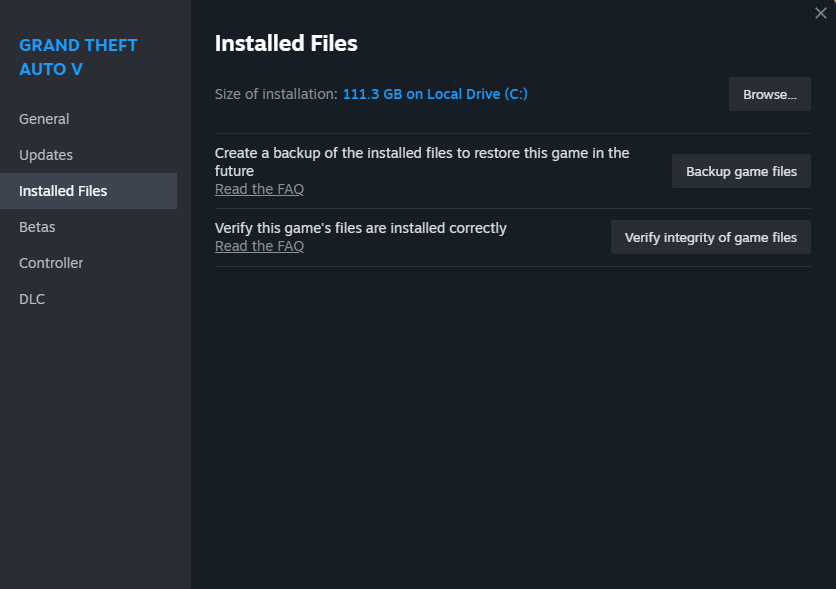Image resolution: width=836 pixels, height=589 pixels.
Task: Click the Installed Files page heading
Action: (286, 43)
